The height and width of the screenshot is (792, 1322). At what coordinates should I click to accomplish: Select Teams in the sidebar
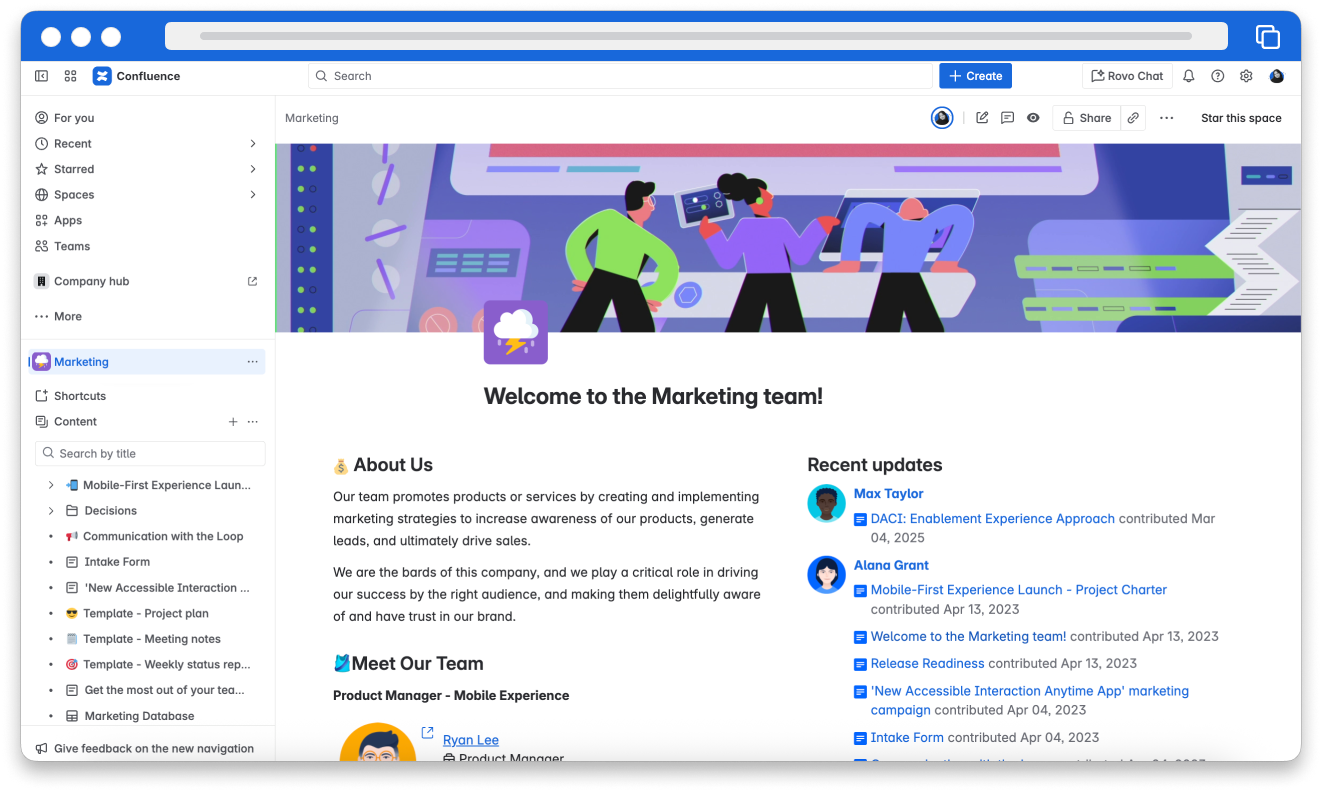72,246
